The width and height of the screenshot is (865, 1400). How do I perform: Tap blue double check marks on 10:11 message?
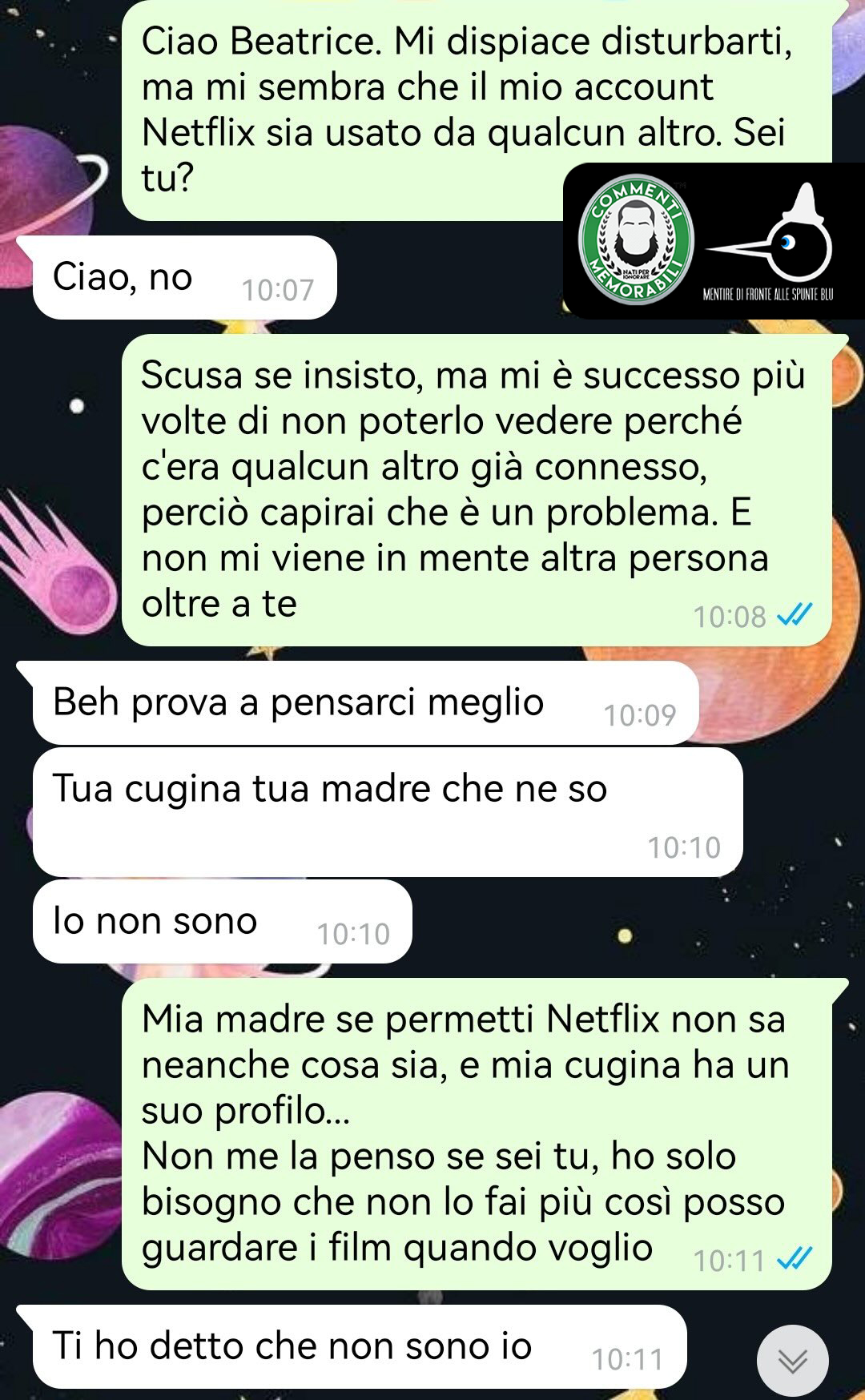click(795, 1259)
